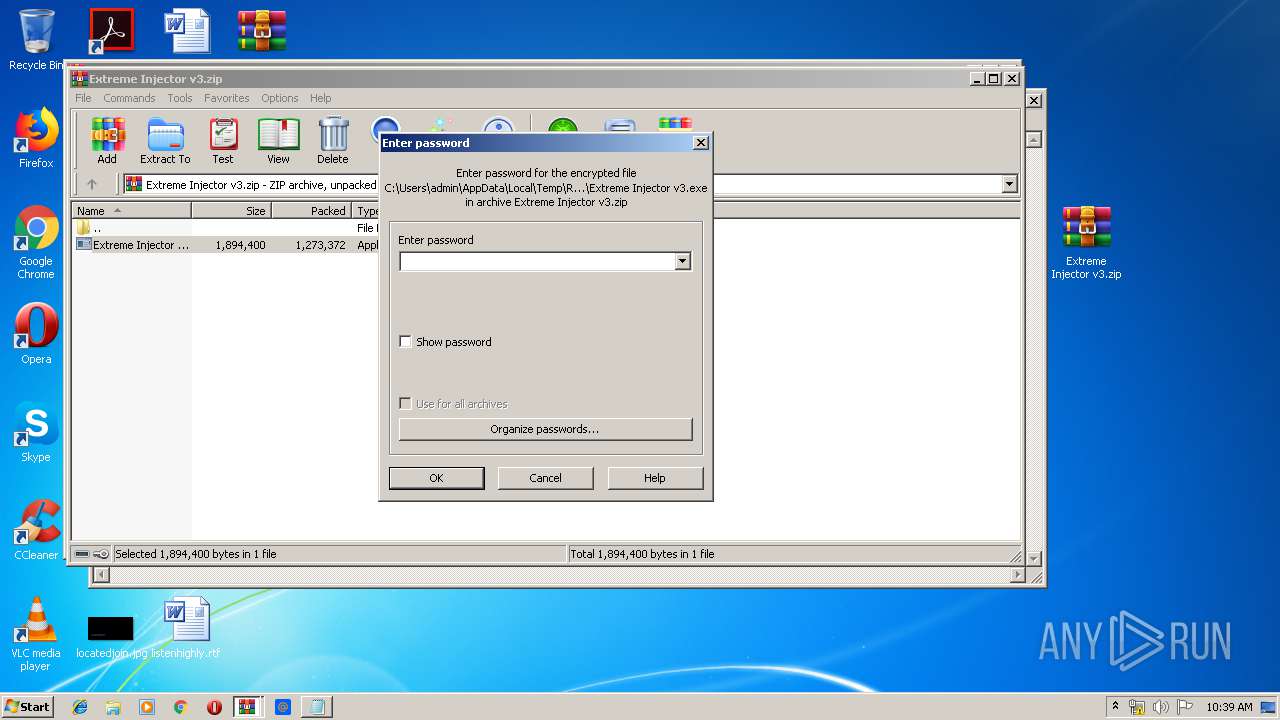Open the Help menu
1280x720 pixels.
coord(320,98)
